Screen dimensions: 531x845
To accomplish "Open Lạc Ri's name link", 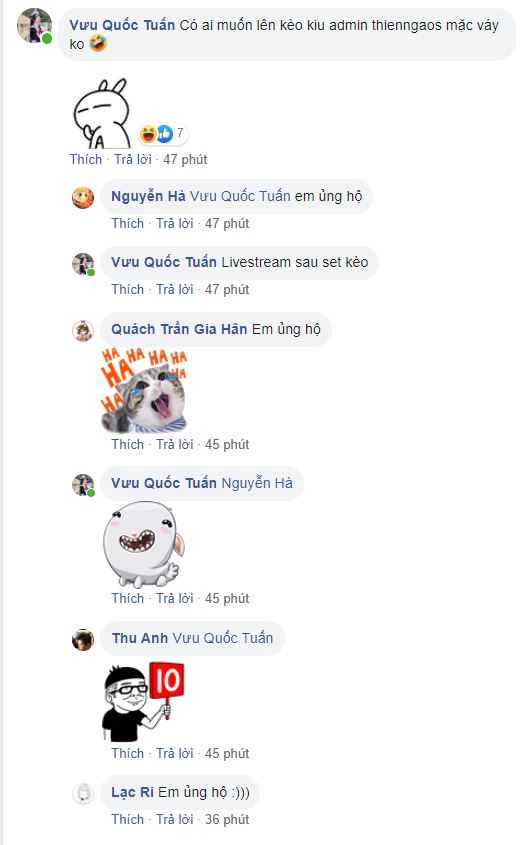I will coord(133,792).
